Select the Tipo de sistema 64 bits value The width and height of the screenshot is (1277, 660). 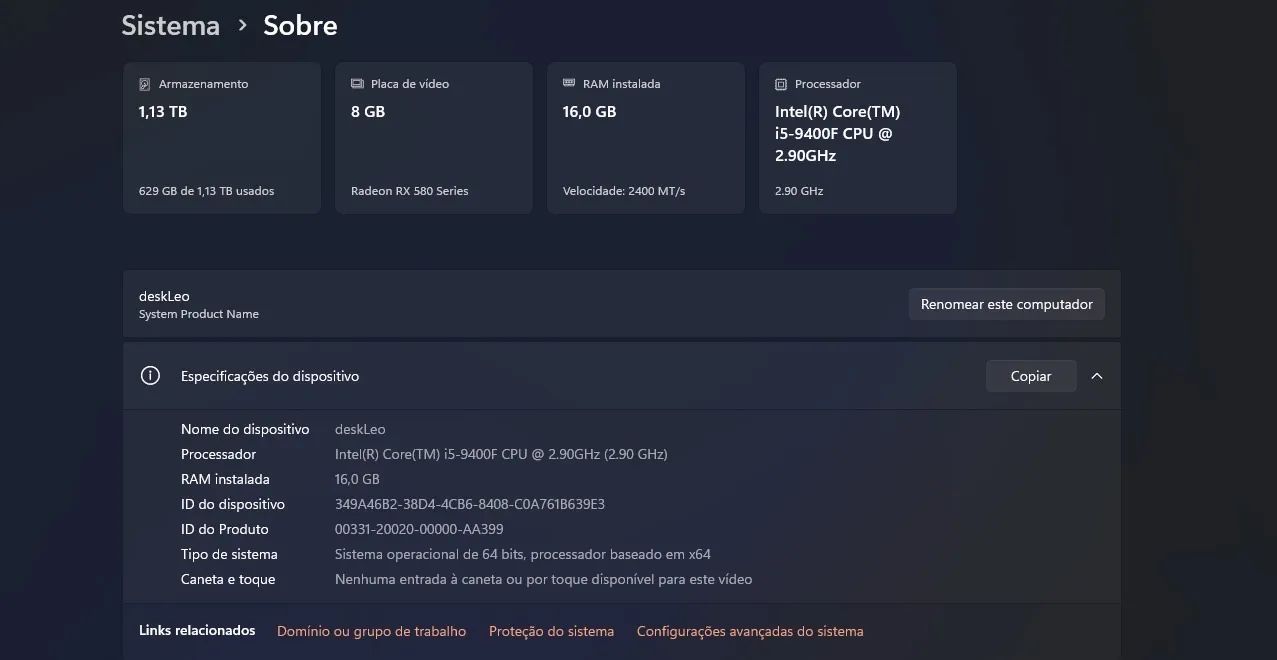point(523,554)
